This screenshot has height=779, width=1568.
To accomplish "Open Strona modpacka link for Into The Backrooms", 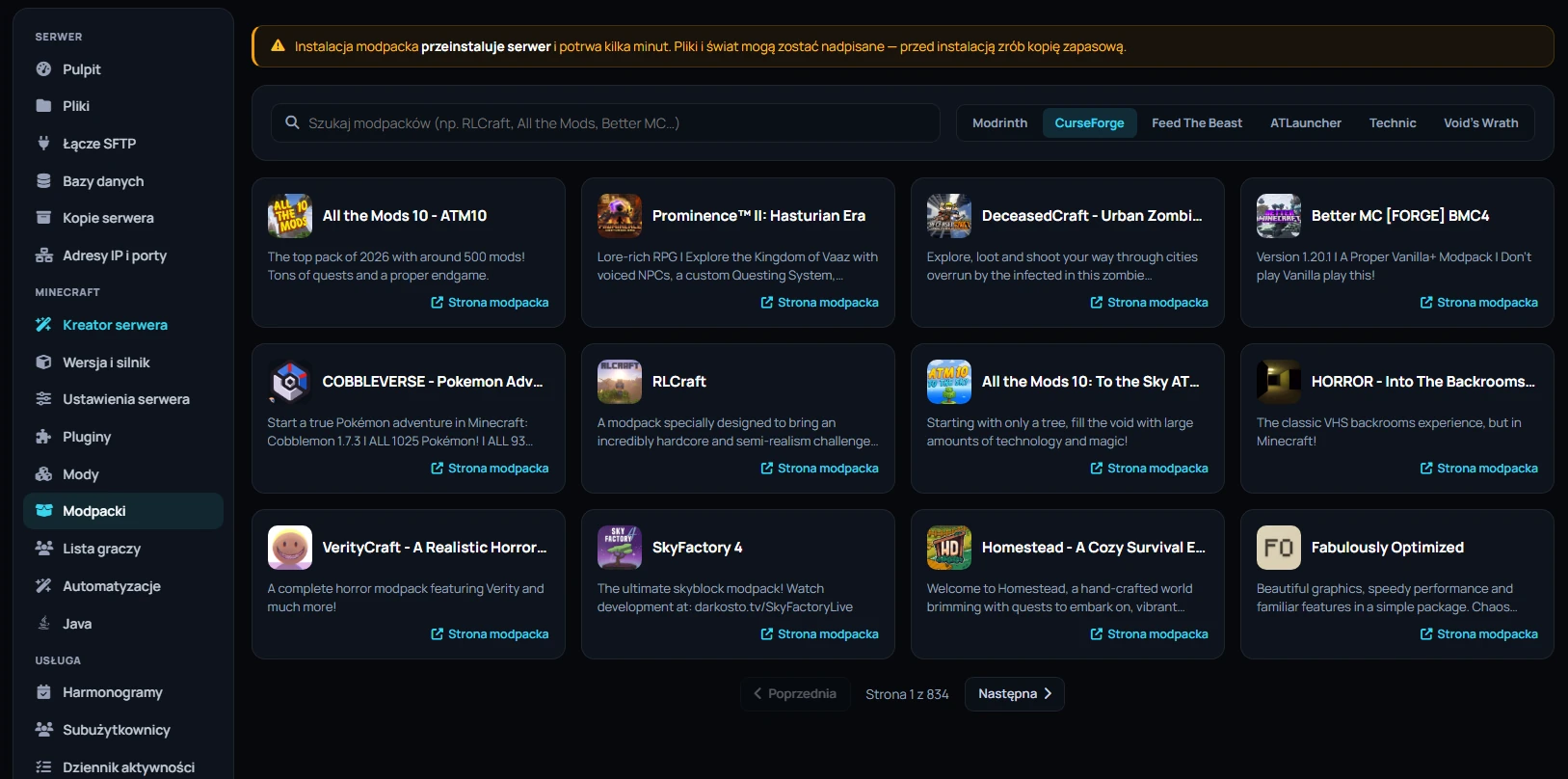I will pyautogui.click(x=1478, y=469).
